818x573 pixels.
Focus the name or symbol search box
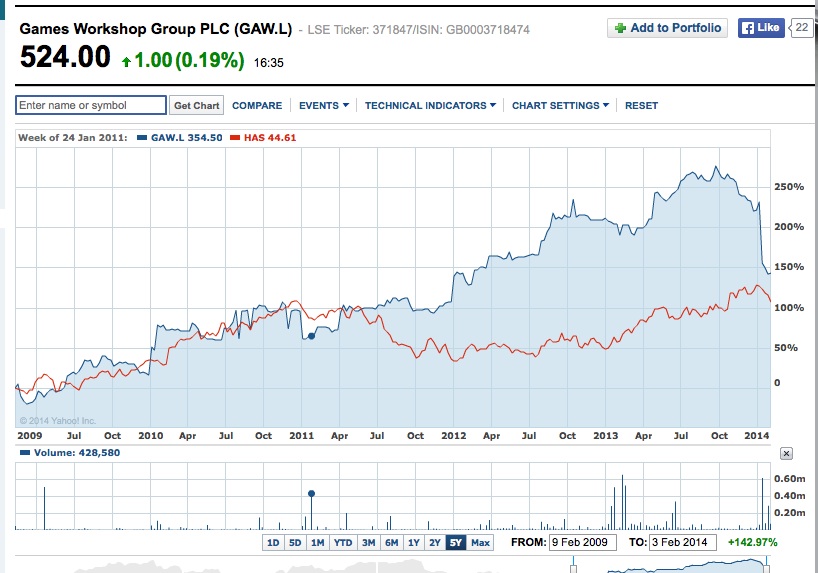(91, 105)
